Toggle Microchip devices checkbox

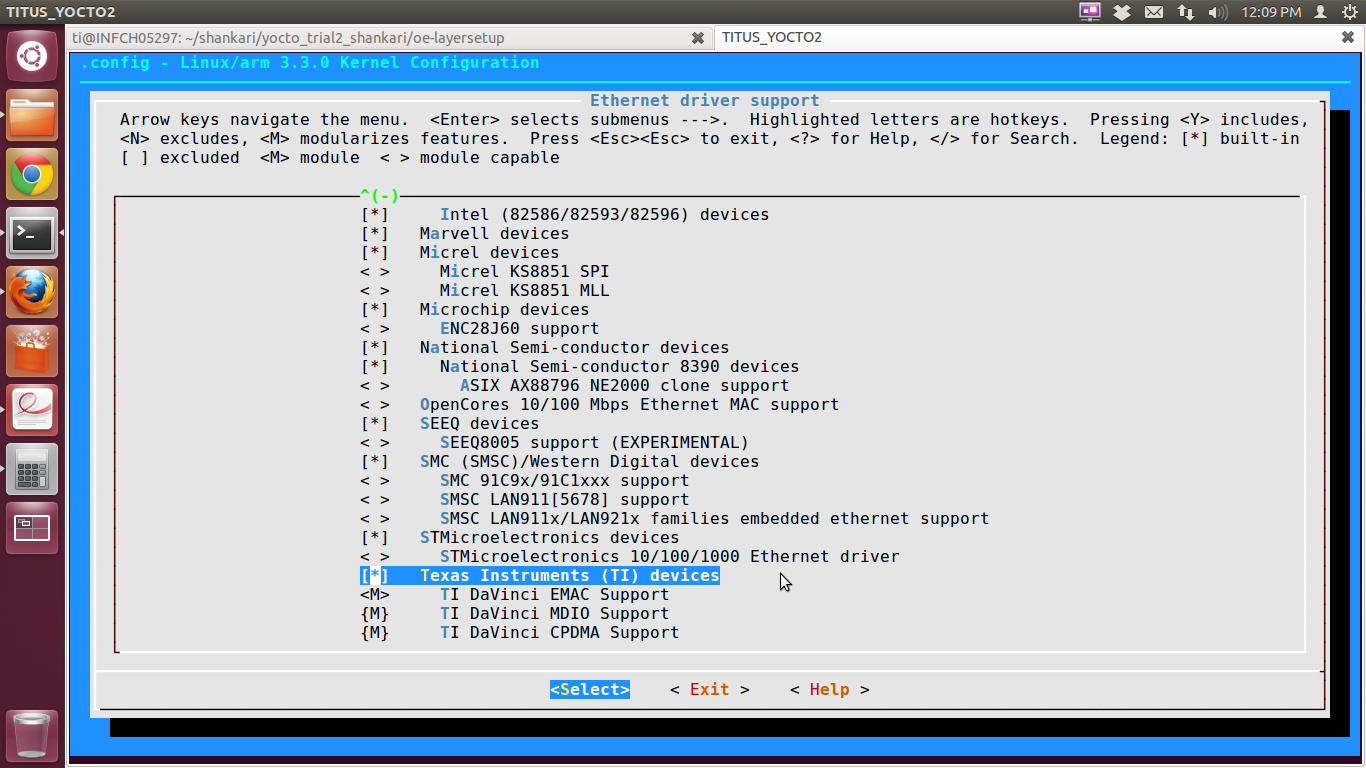point(375,309)
